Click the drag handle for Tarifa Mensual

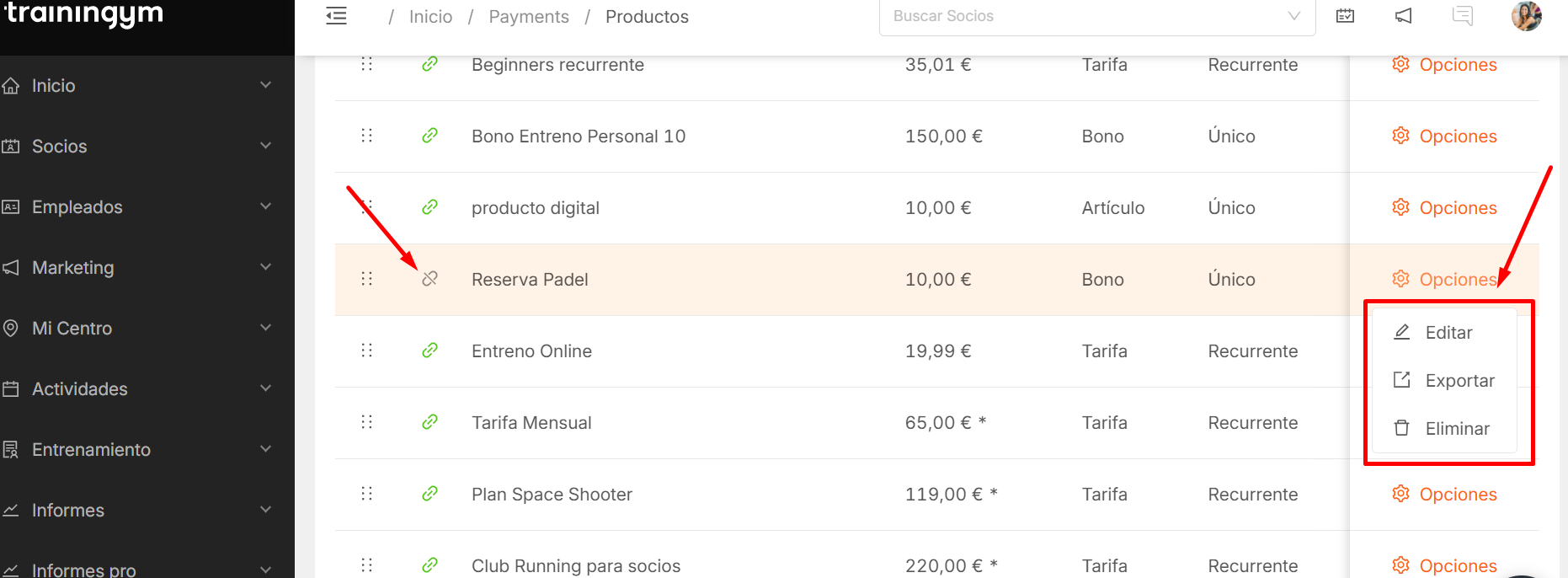366,422
